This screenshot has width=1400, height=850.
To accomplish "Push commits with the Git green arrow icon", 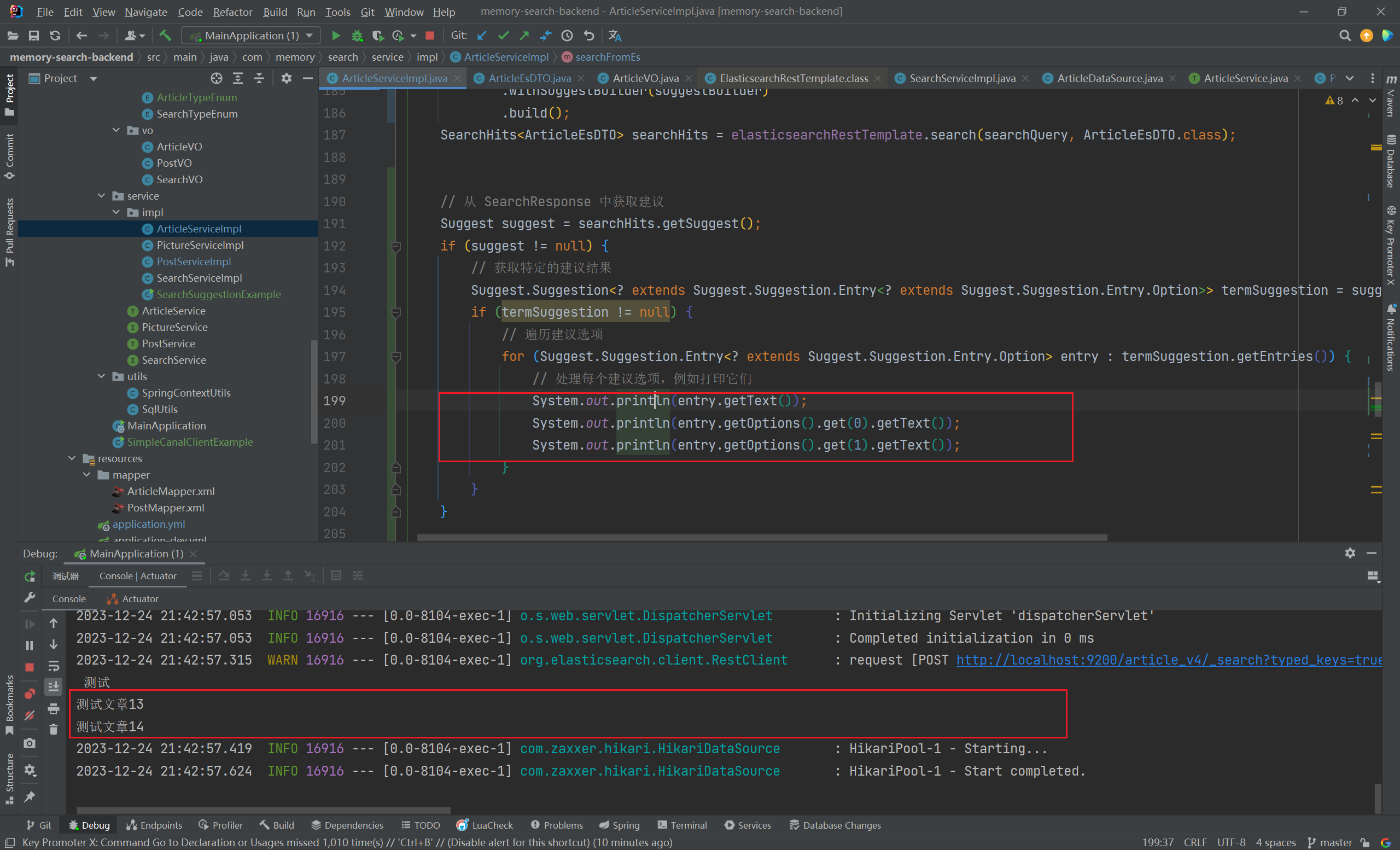I will pos(524,36).
